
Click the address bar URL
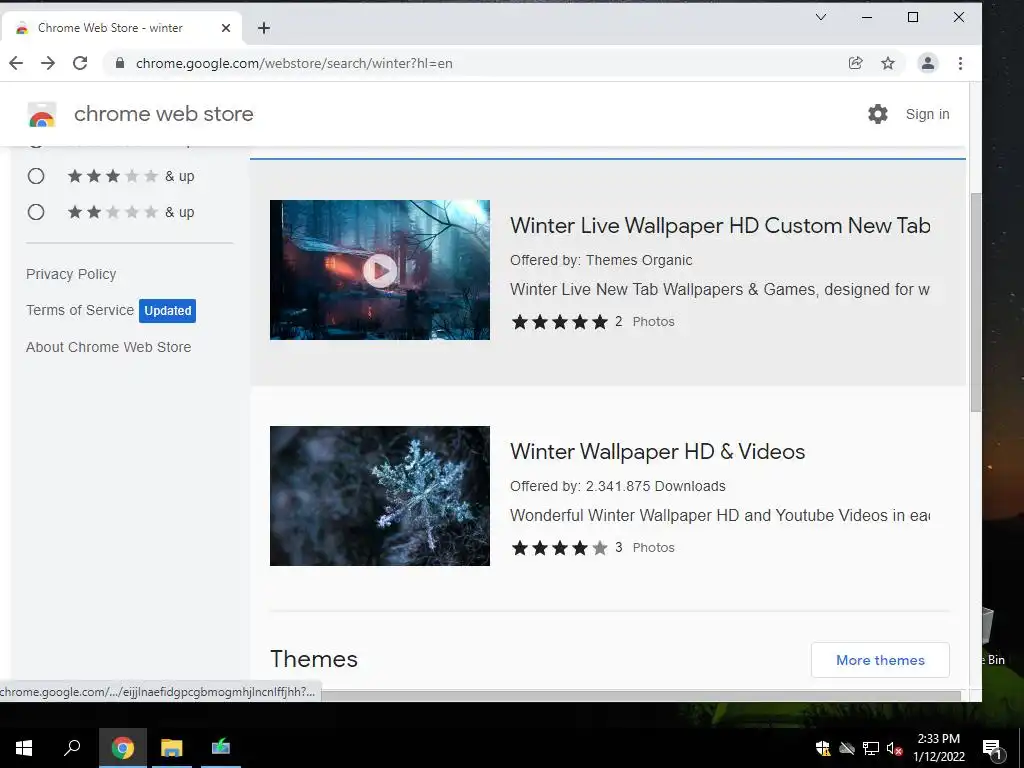(x=294, y=63)
